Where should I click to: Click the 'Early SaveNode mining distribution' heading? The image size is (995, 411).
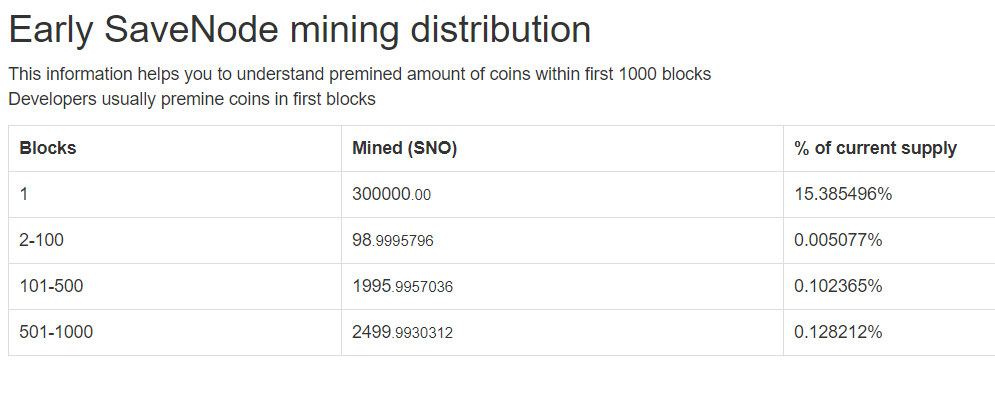pos(299,30)
